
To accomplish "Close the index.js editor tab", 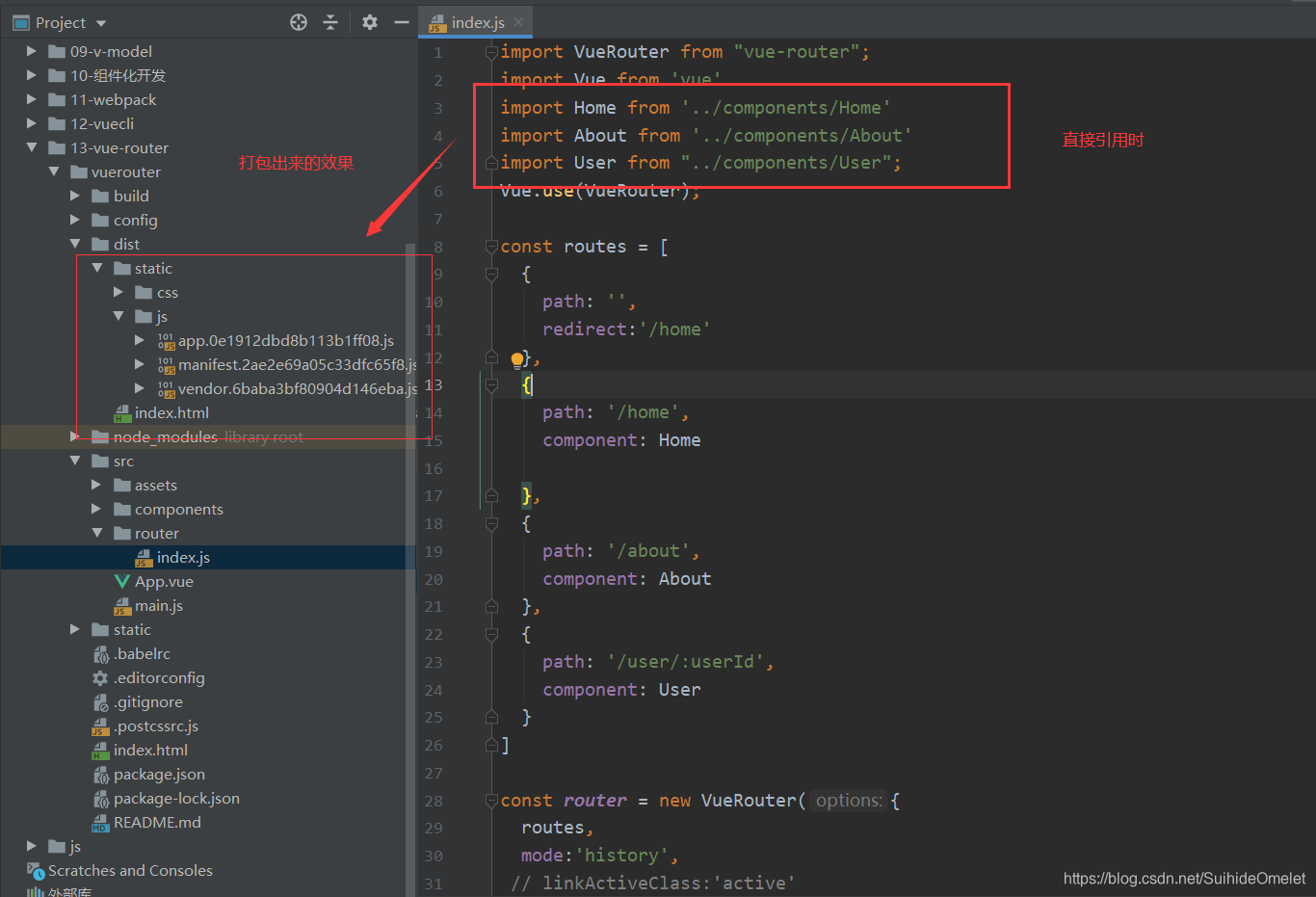I will click(518, 22).
